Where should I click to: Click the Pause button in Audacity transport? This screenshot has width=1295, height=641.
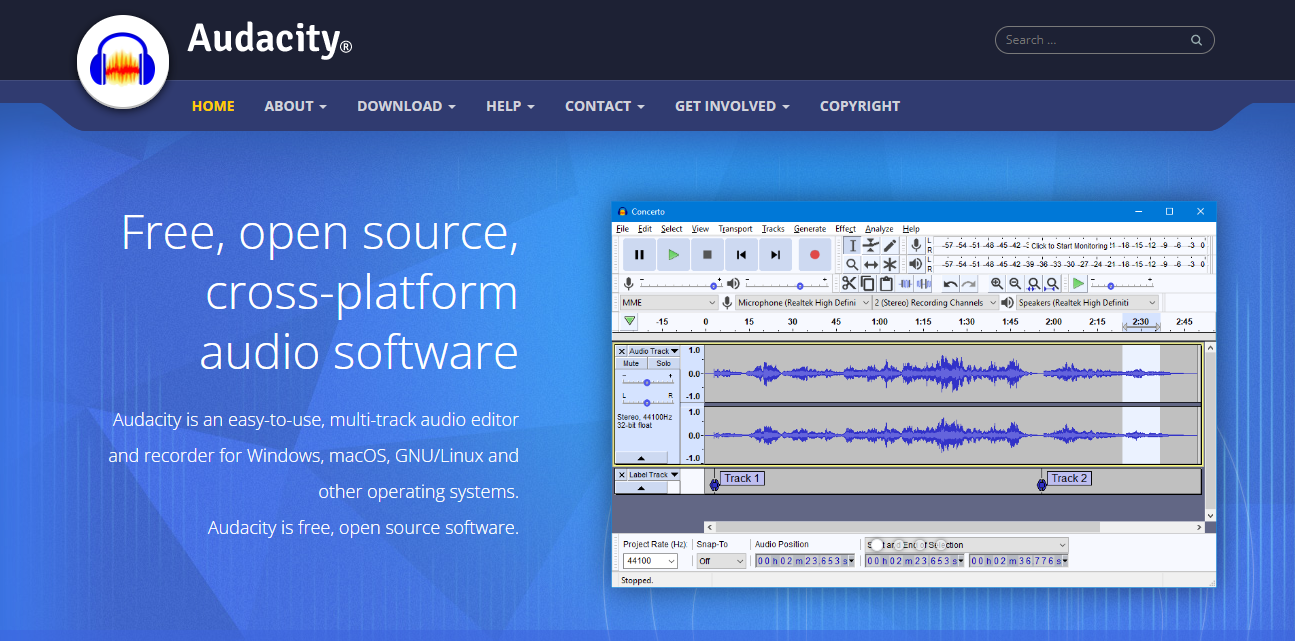(x=639, y=254)
